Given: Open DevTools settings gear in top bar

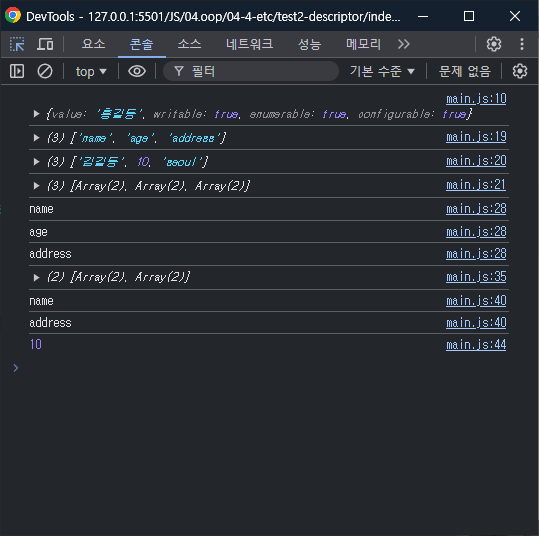Looking at the screenshot, I should [x=494, y=44].
